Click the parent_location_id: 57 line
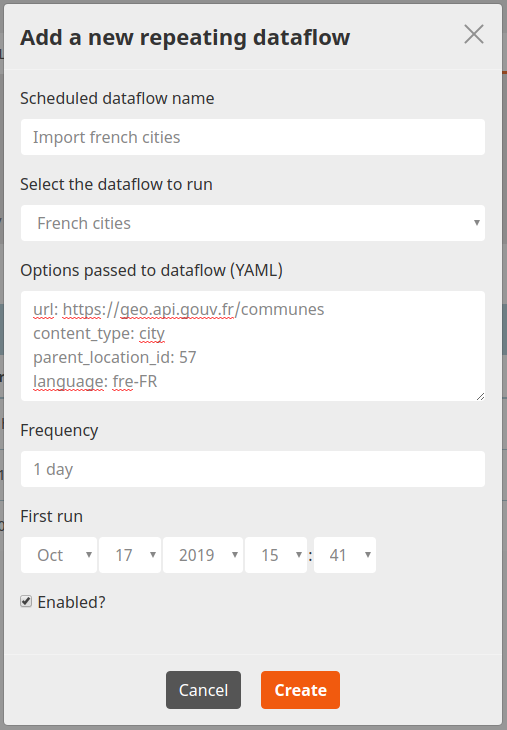The height and width of the screenshot is (730, 507). (x=115, y=358)
